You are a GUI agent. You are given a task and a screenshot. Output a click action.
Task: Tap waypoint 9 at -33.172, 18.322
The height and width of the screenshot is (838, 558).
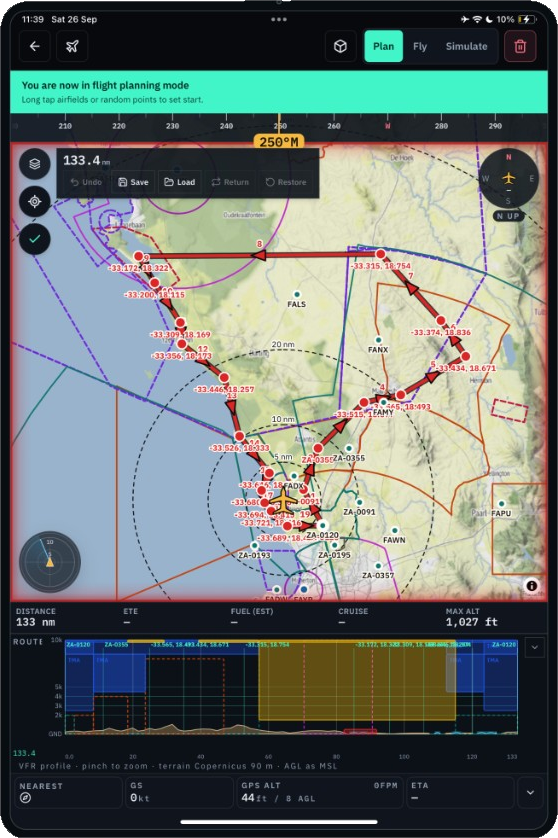(x=138, y=256)
